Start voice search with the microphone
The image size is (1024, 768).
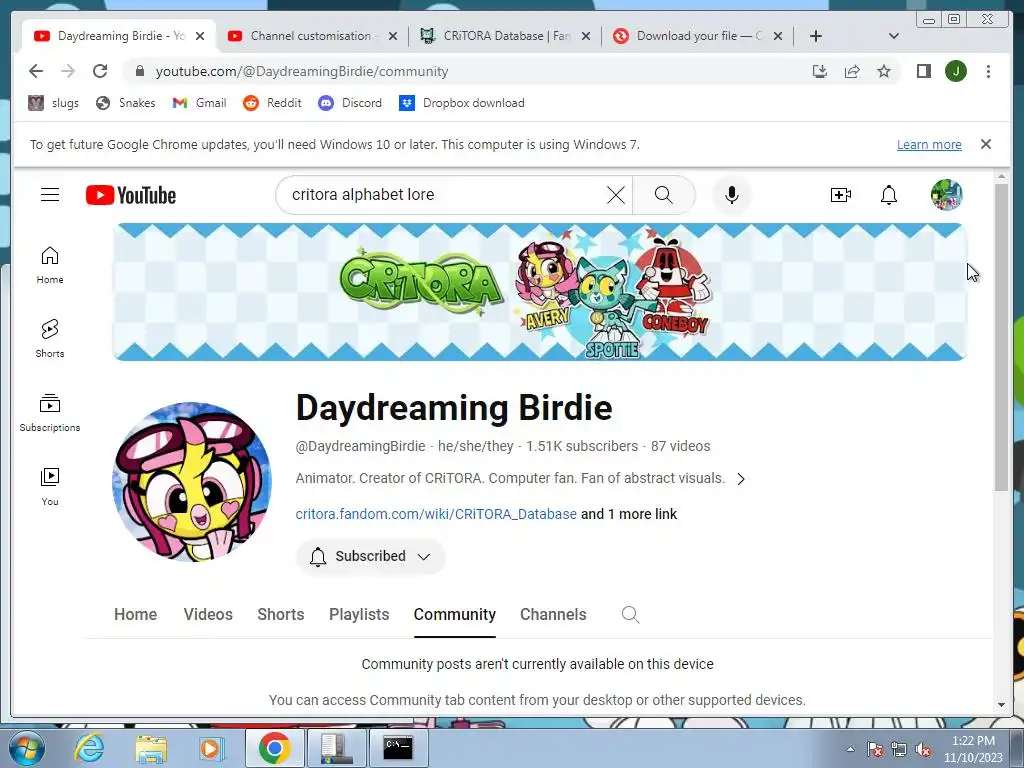point(731,195)
